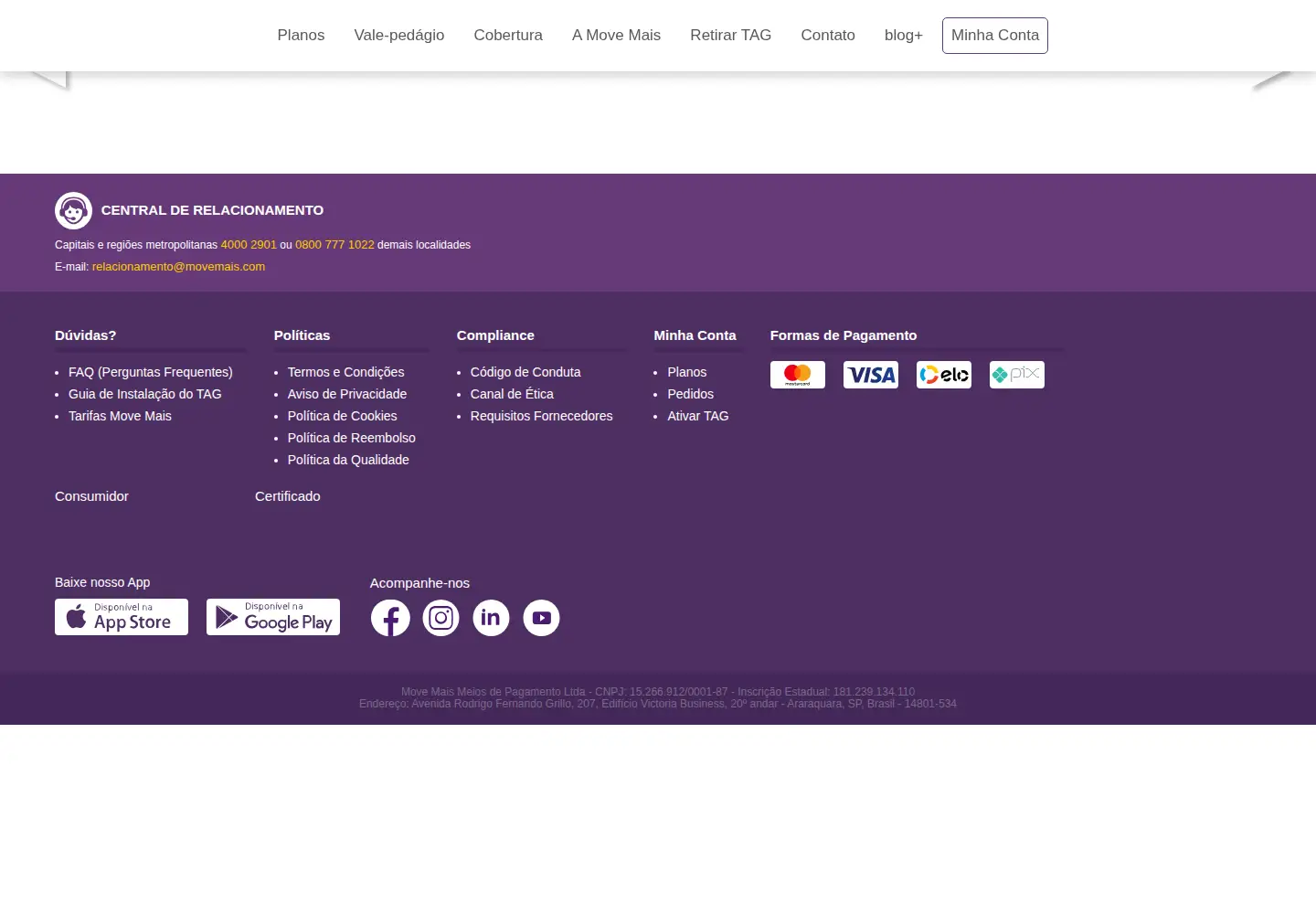Open Termos e Condições link
Screen dimensions: 1316x914
[x=345, y=372]
